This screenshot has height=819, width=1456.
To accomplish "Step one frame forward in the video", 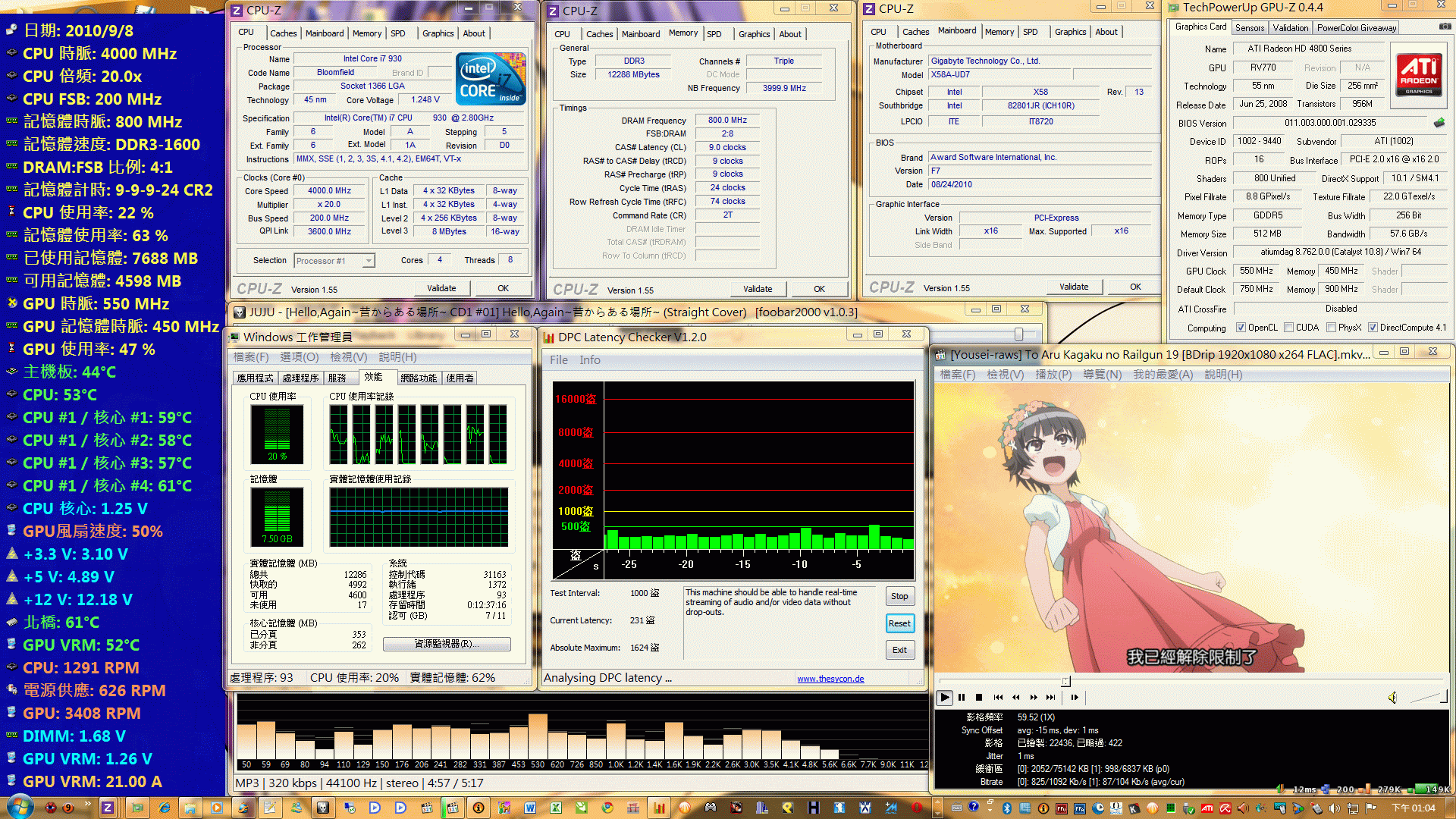I will (1075, 697).
